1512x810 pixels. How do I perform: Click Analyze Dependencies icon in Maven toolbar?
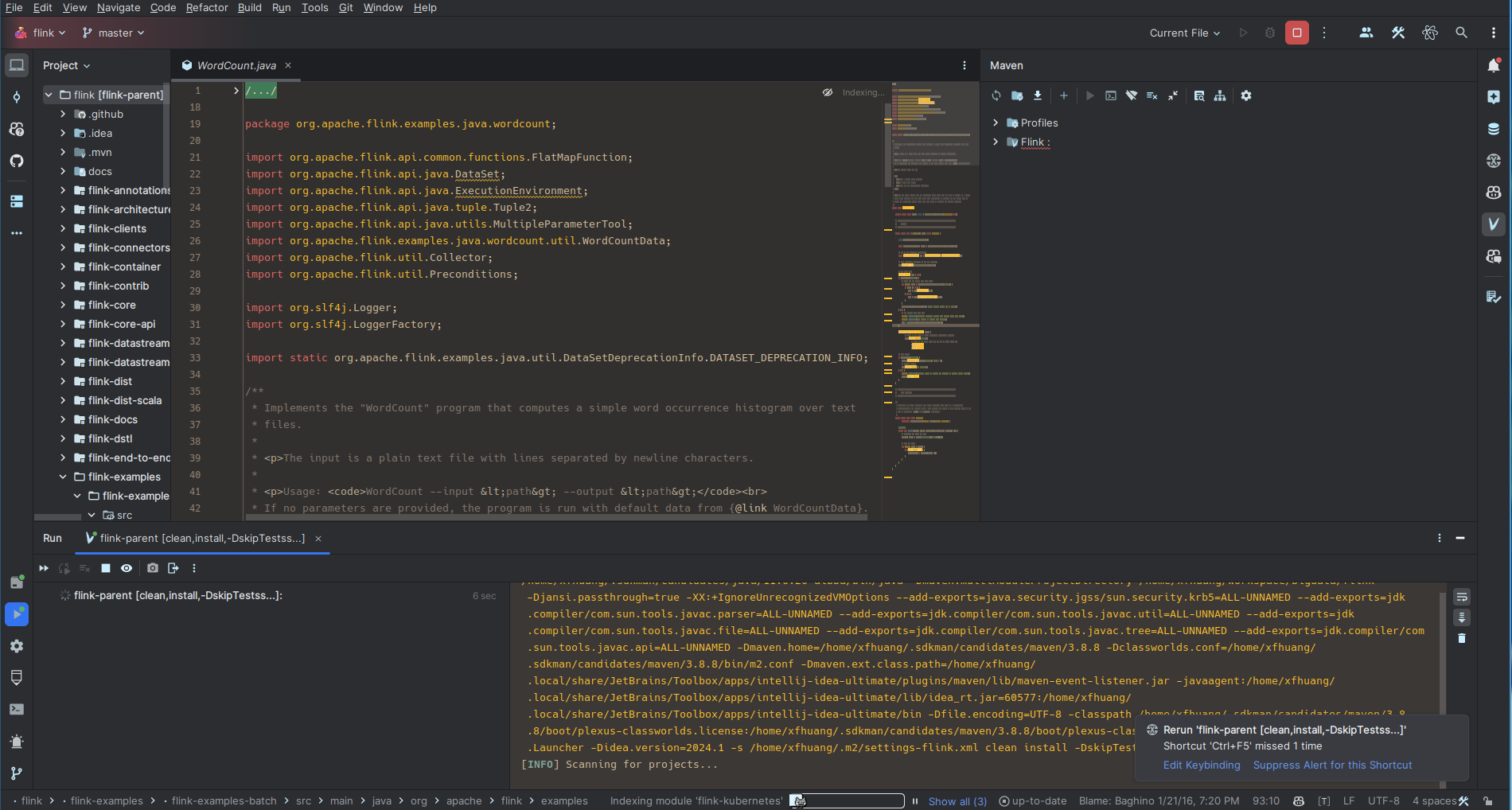(1199, 95)
